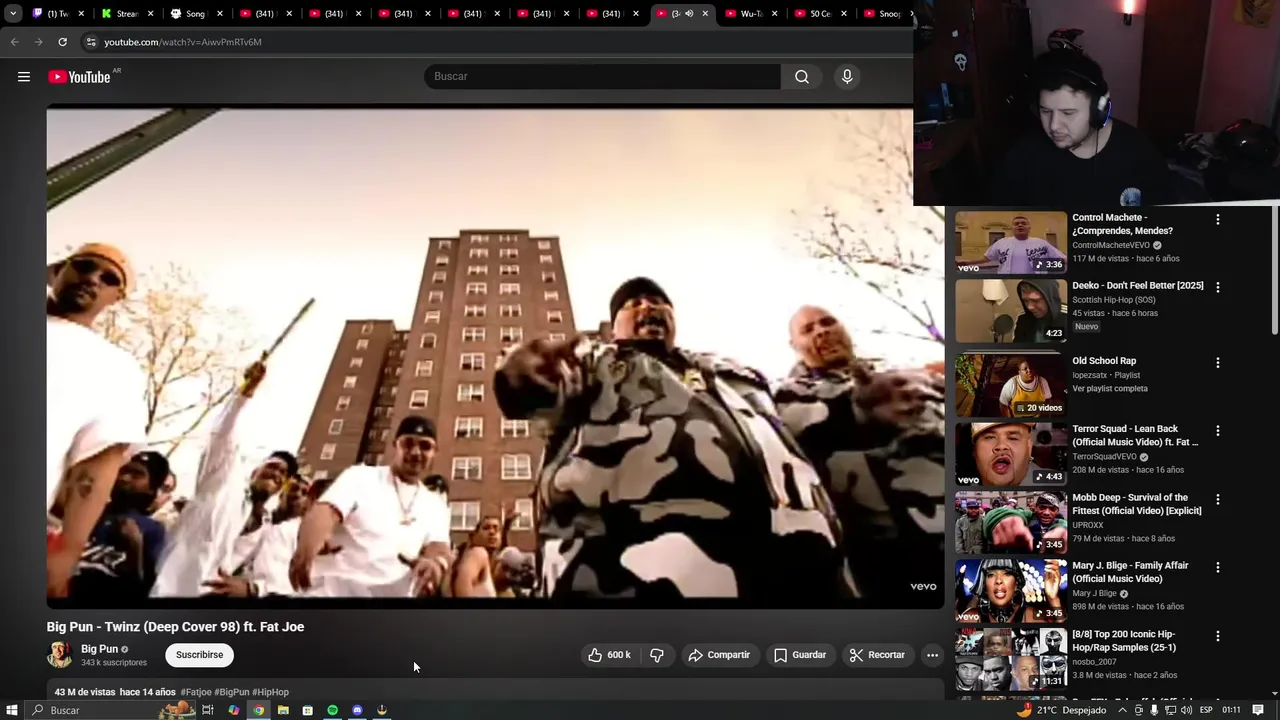Open options for Mobb Deep video
Screen dimensions: 1280x720
click(1217, 499)
